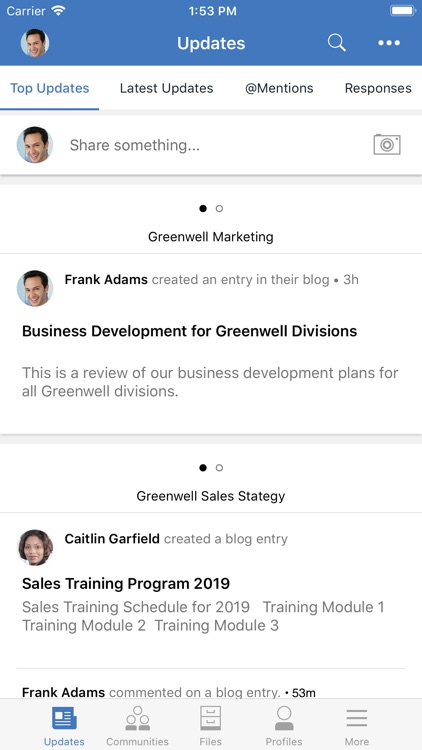
Task: Open the Responses tab
Action: pyautogui.click(x=378, y=88)
